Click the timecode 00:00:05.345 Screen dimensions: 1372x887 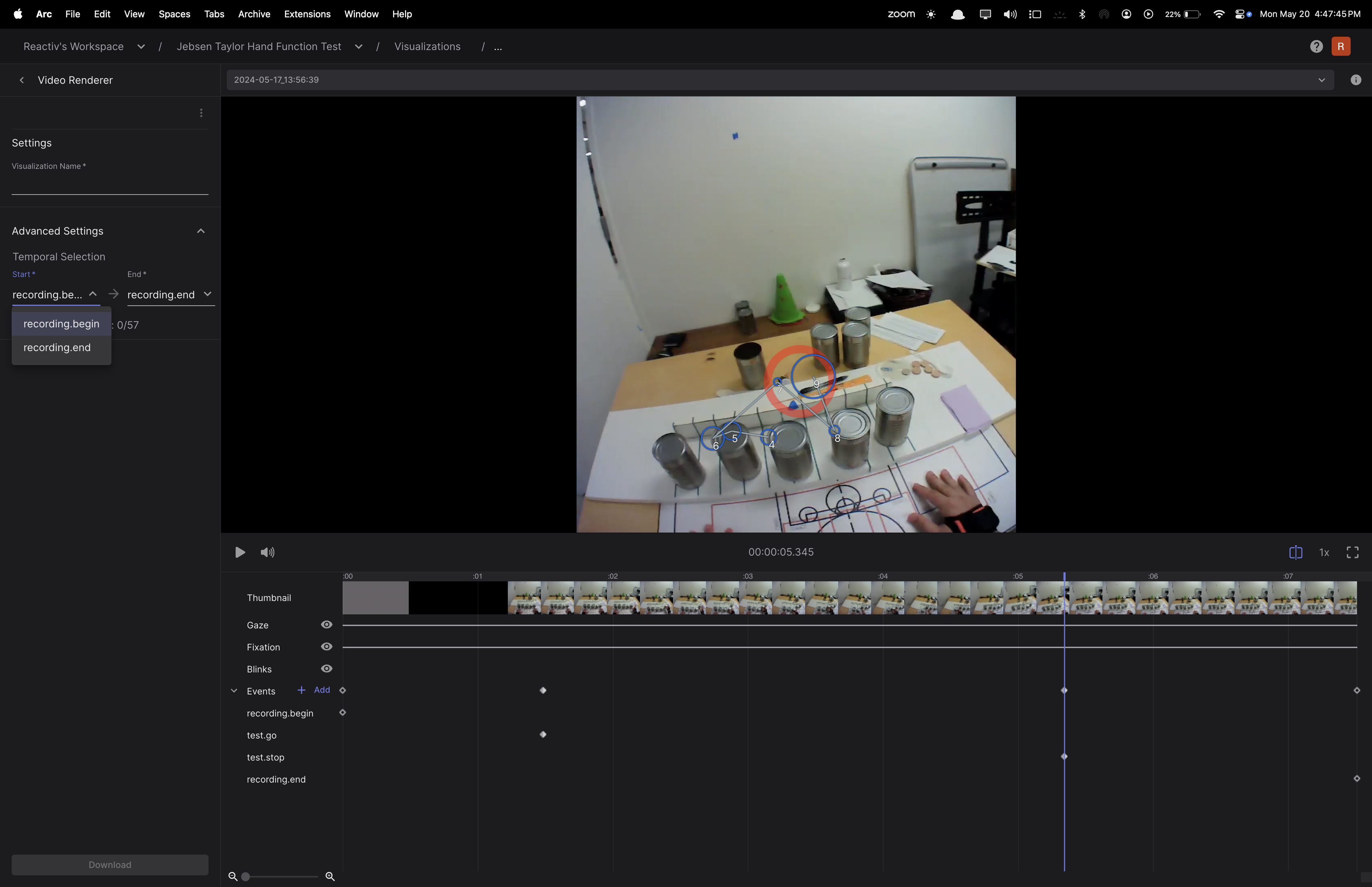[781, 552]
